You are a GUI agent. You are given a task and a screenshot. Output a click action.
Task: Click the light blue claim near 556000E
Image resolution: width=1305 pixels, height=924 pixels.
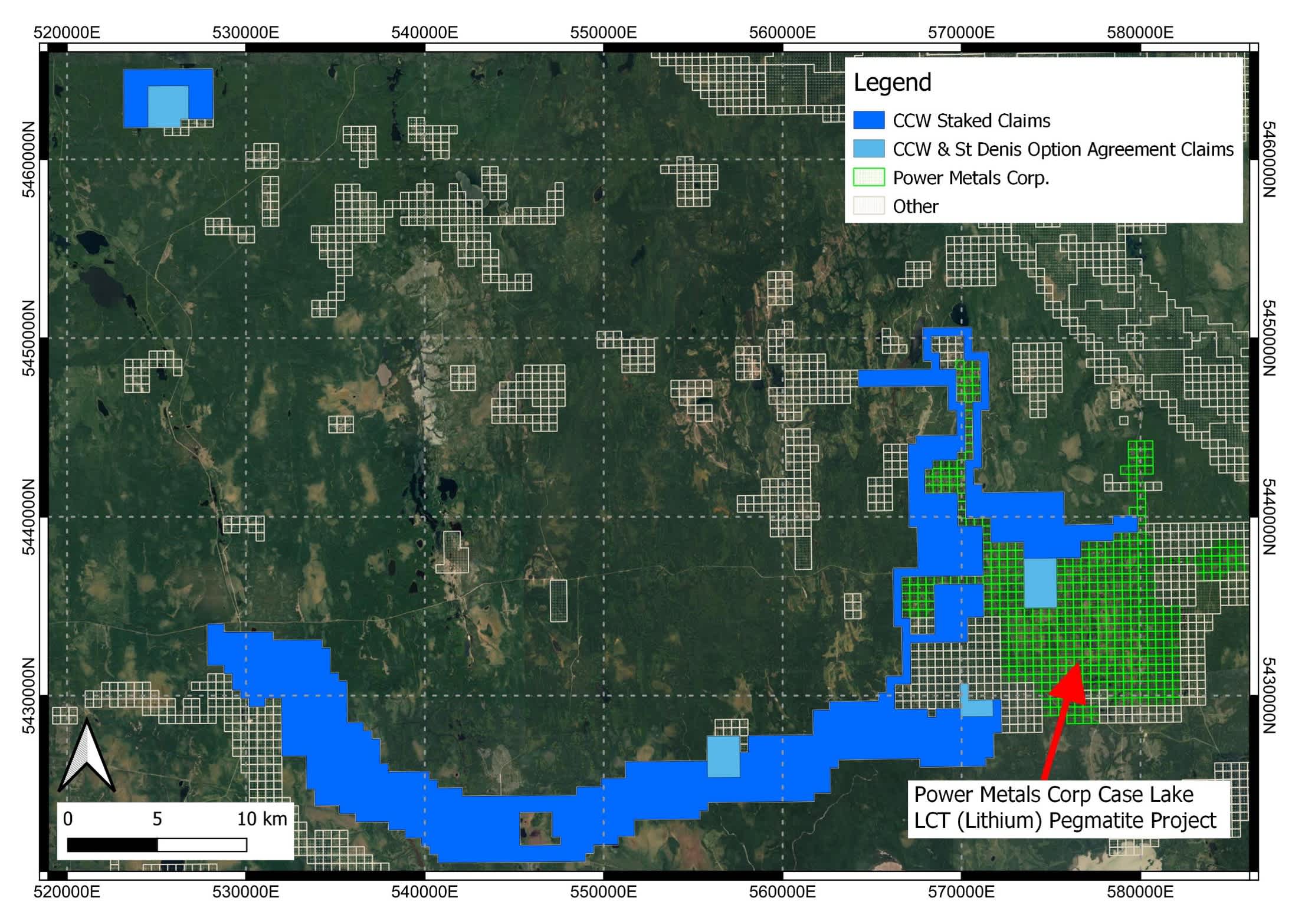723,756
